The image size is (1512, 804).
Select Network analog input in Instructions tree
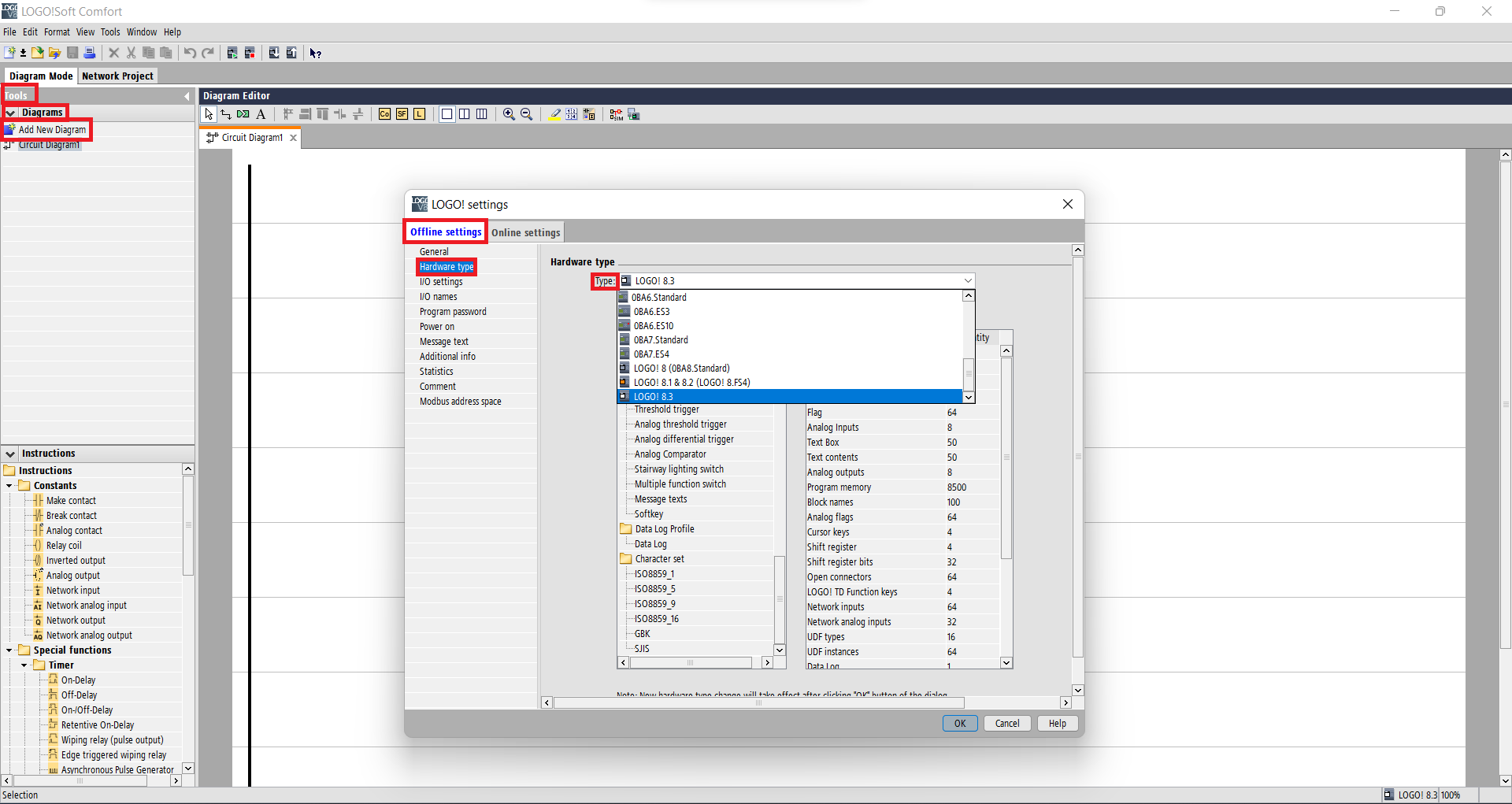[x=87, y=606]
